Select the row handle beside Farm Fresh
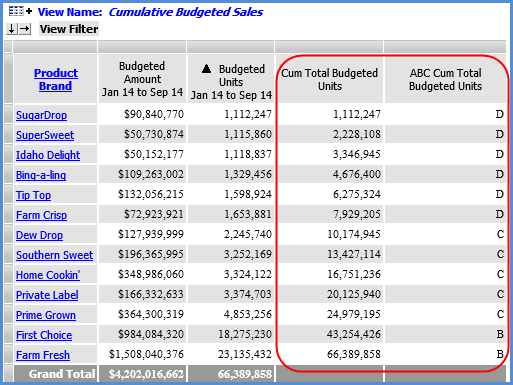513x385 pixels. click(x=9, y=354)
